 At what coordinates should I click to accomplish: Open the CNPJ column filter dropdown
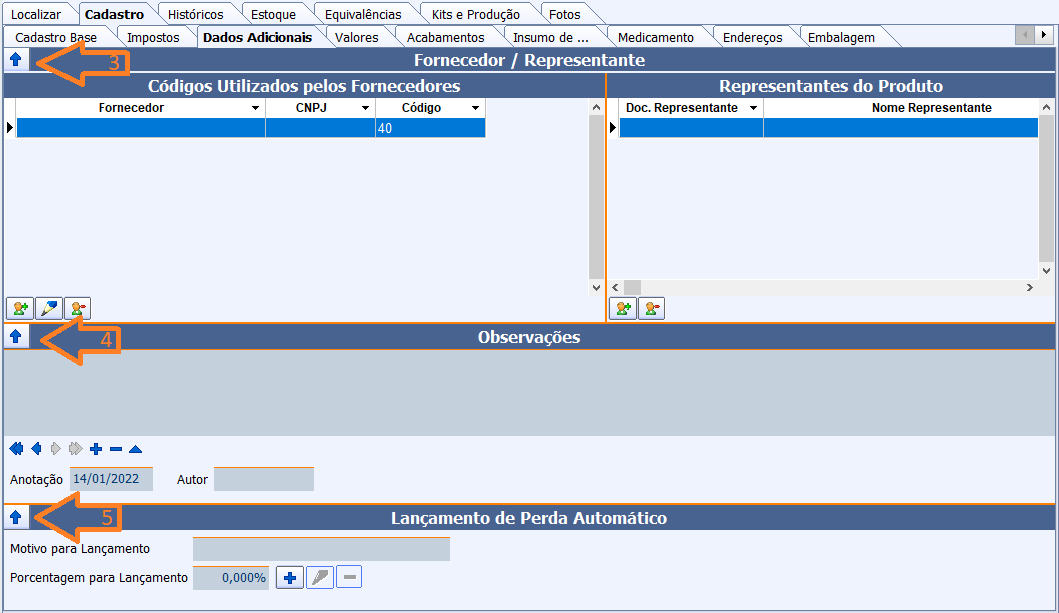pos(366,108)
